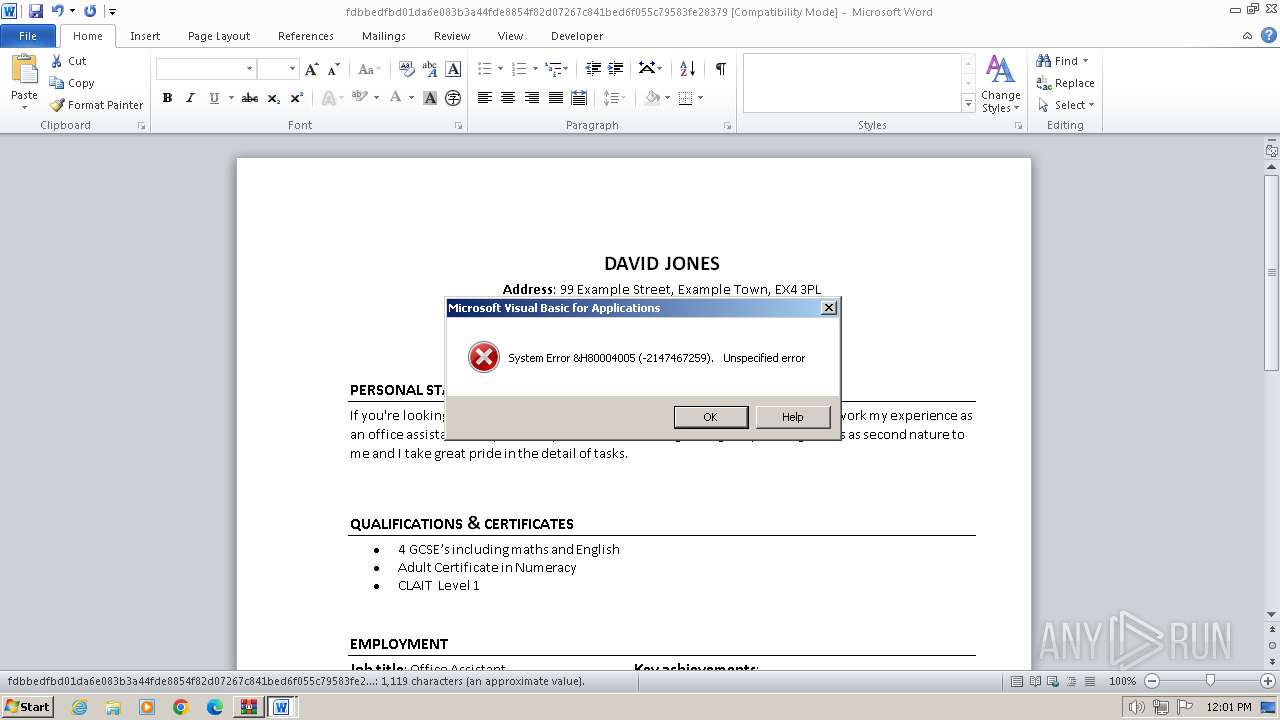Center the paragraph text
The width and height of the screenshot is (1280, 720).
(508, 98)
